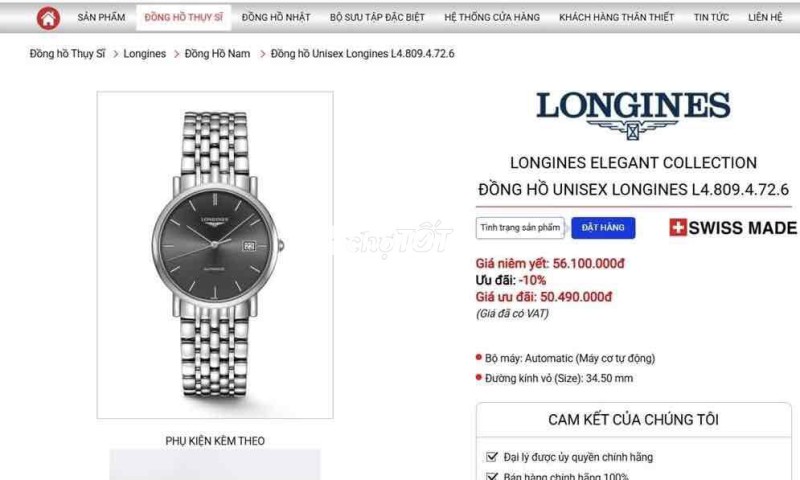Toggle the Đại lý được ủy quyền checkbox
The image size is (800, 480).
(492, 457)
